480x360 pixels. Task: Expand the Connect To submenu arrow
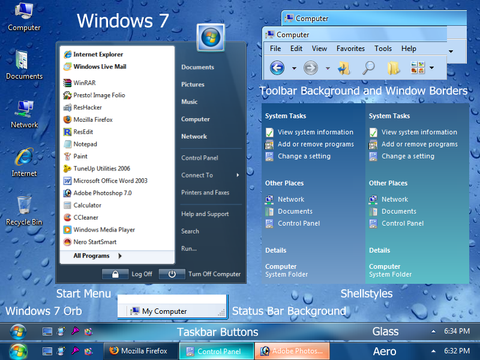(x=238, y=175)
